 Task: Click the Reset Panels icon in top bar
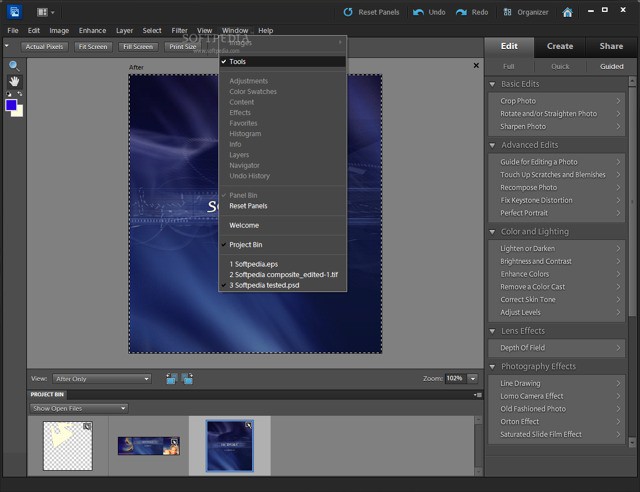click(349, 12)
